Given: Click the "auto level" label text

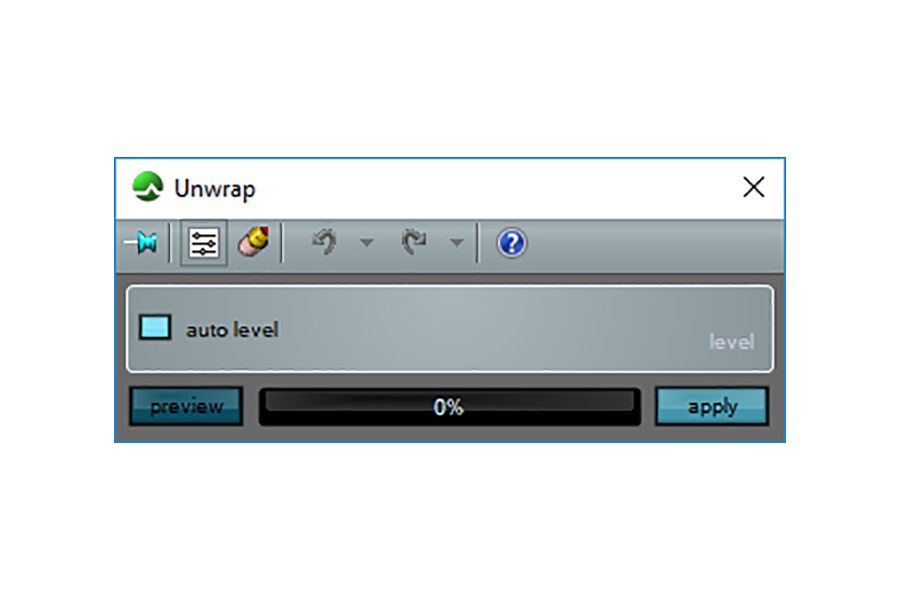Looking at the screenshot, I should [232, 330].
